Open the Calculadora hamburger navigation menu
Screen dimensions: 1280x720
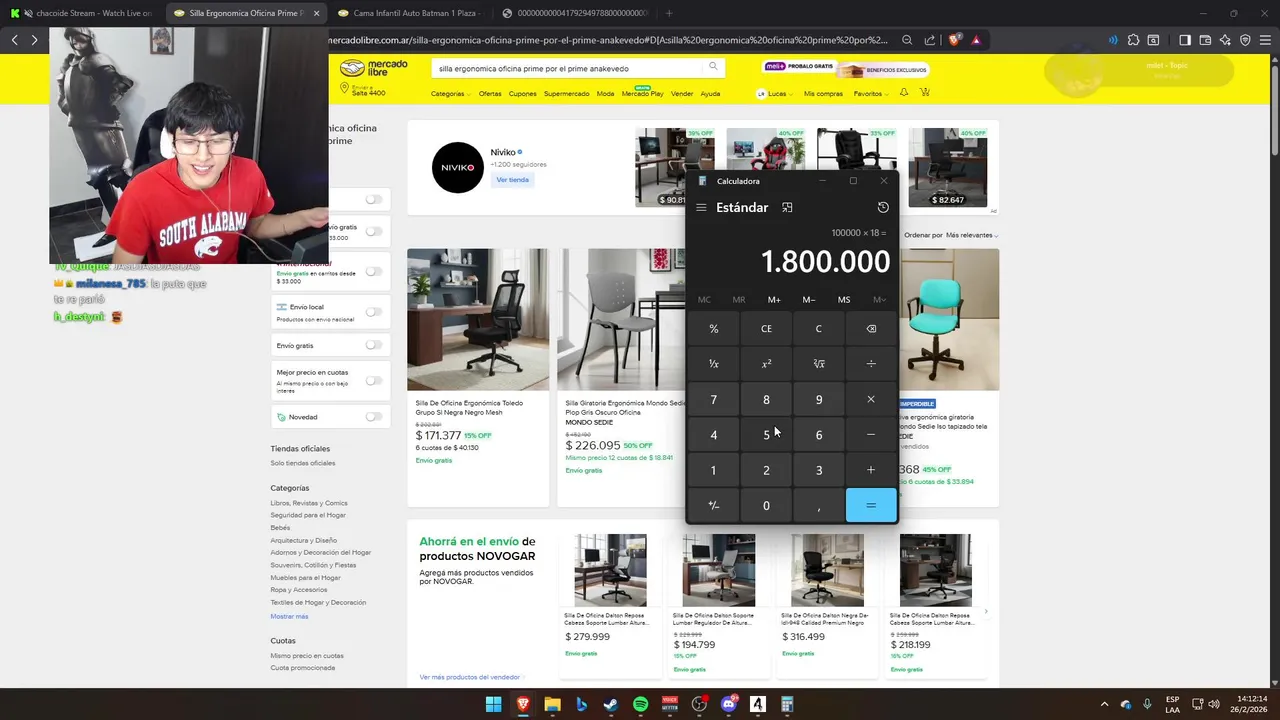click(701, 208)
